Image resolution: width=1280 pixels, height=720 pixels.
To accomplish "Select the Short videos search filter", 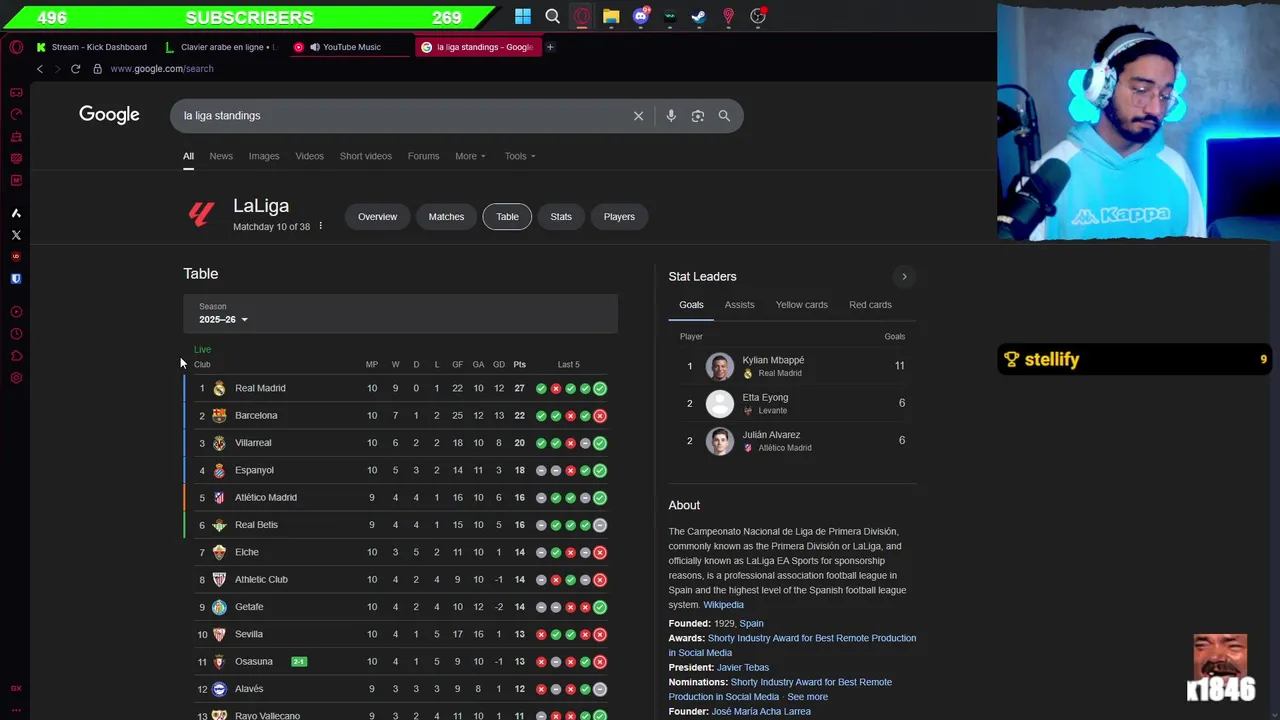I will point(366,156).
